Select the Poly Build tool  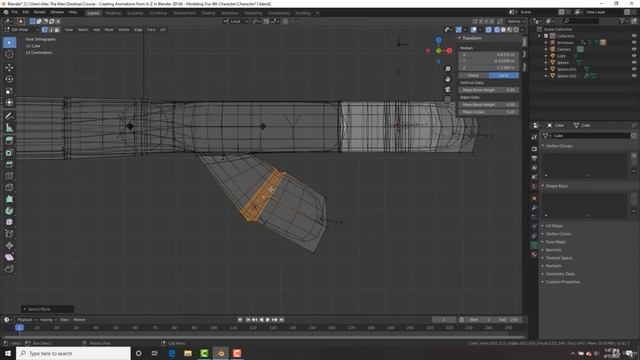[x=9, y=199]
